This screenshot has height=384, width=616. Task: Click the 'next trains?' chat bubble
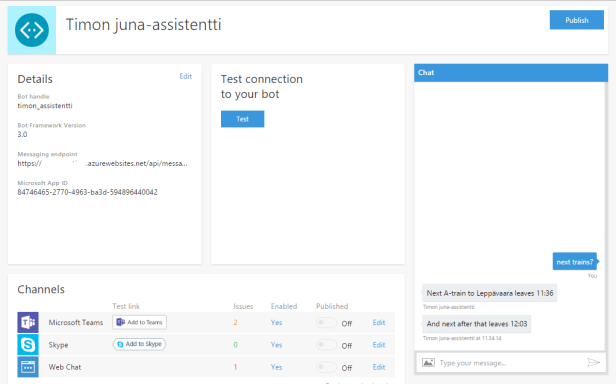click(575, 262)
